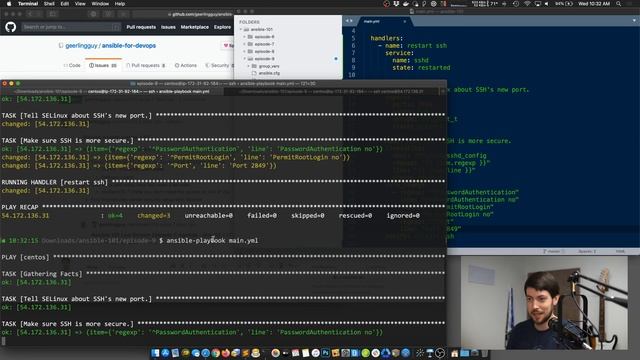Open the View menu
The width and height of the screenshot is (640, 360).
coord(80,4)
